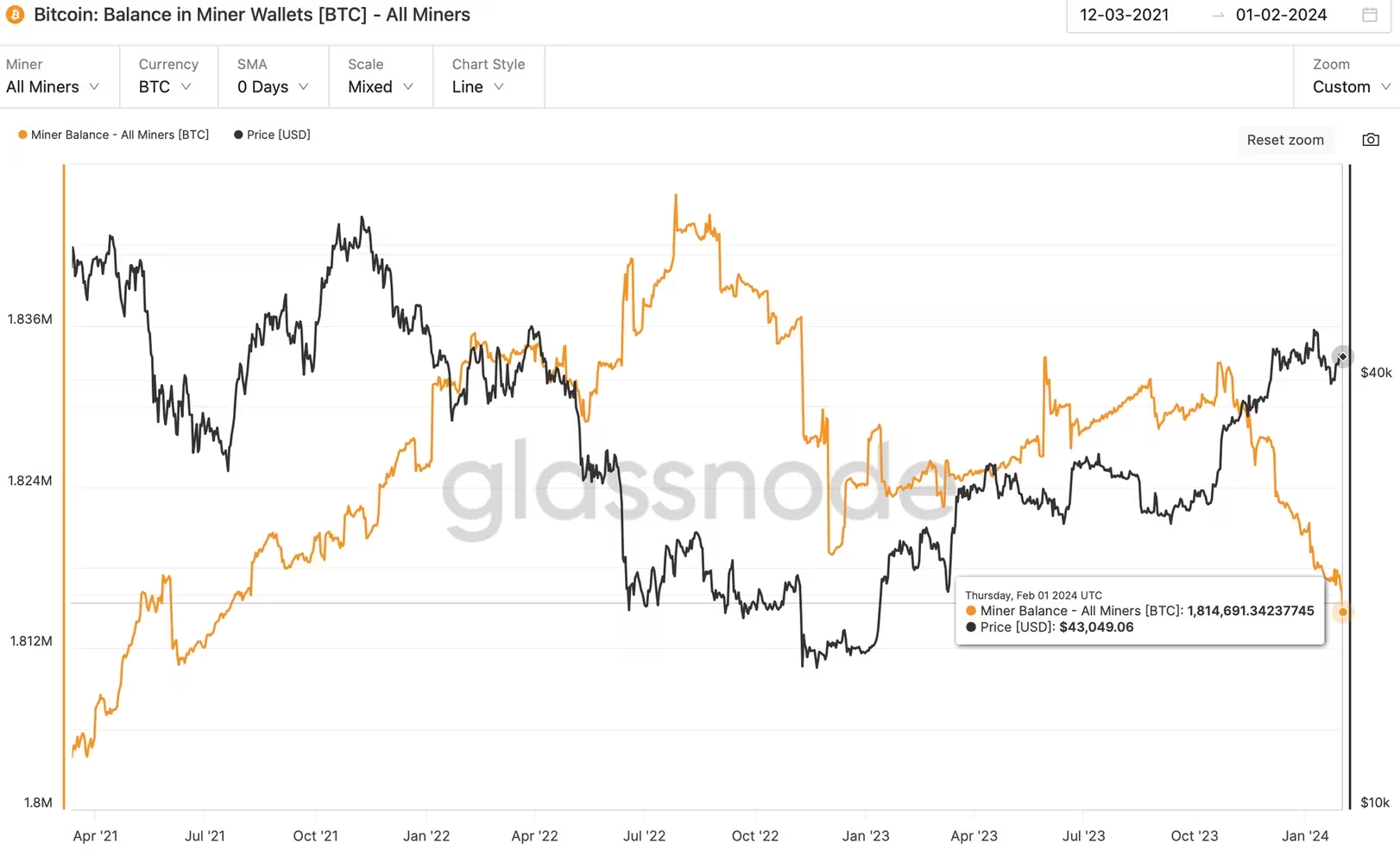Viewport: 1400px width, 856px height.
Task: Click the Bitcoin logo icon
Action: (x=16, y=15)
